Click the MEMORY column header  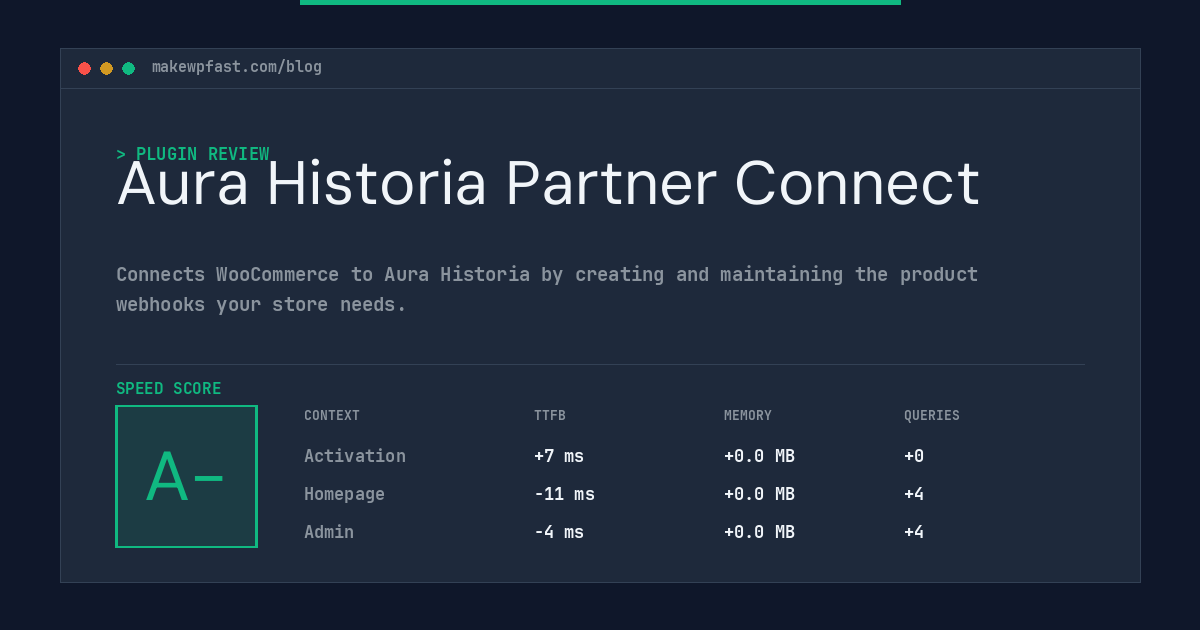point(748,416)
